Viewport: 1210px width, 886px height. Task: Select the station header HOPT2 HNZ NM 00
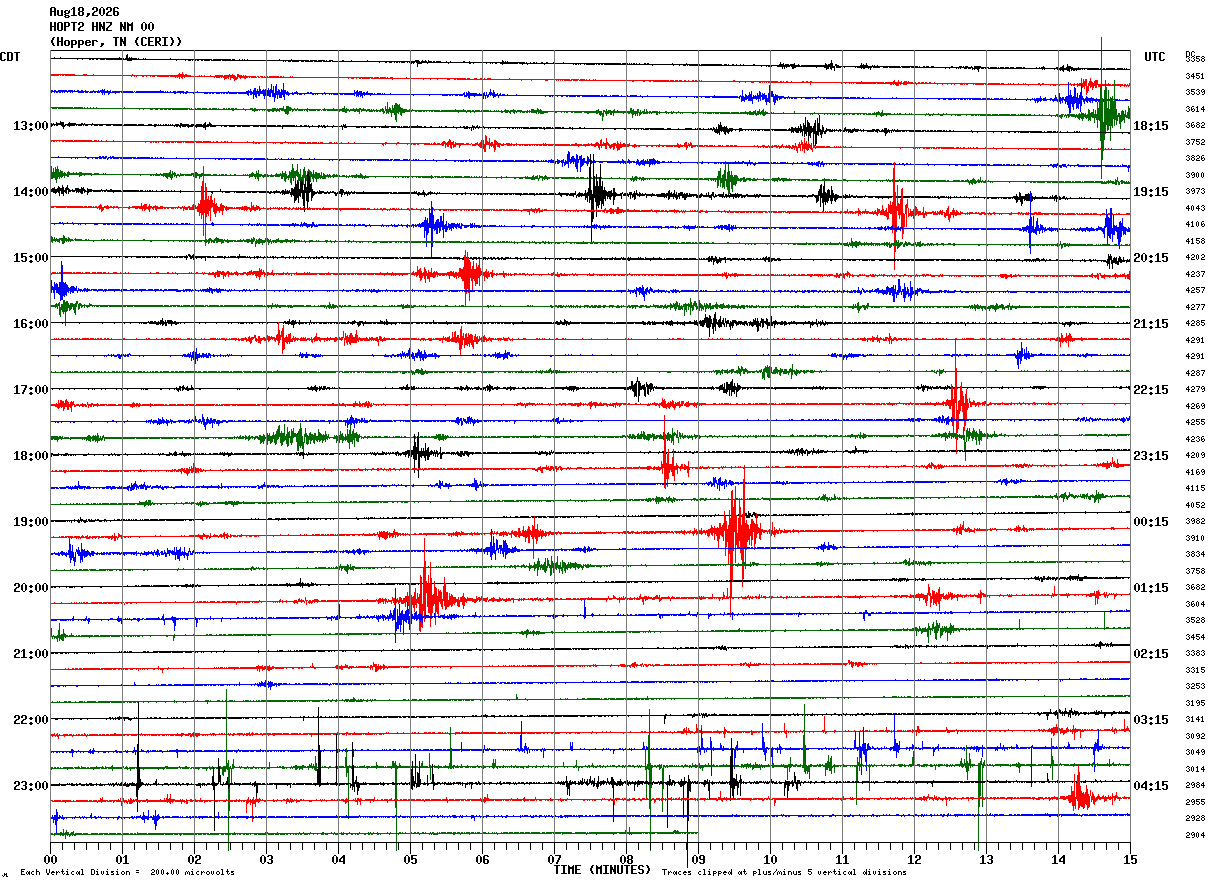[x=102, y=27]
